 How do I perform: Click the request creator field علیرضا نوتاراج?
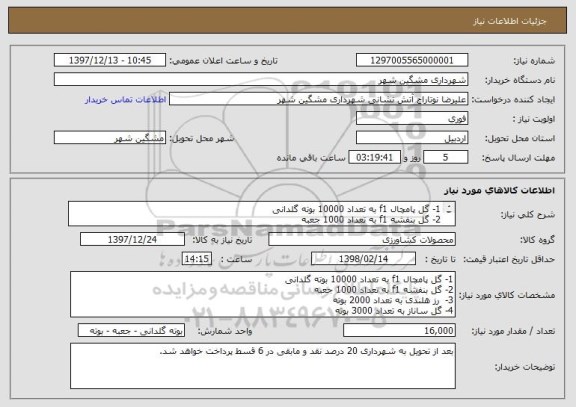click(x=318, y=99)
